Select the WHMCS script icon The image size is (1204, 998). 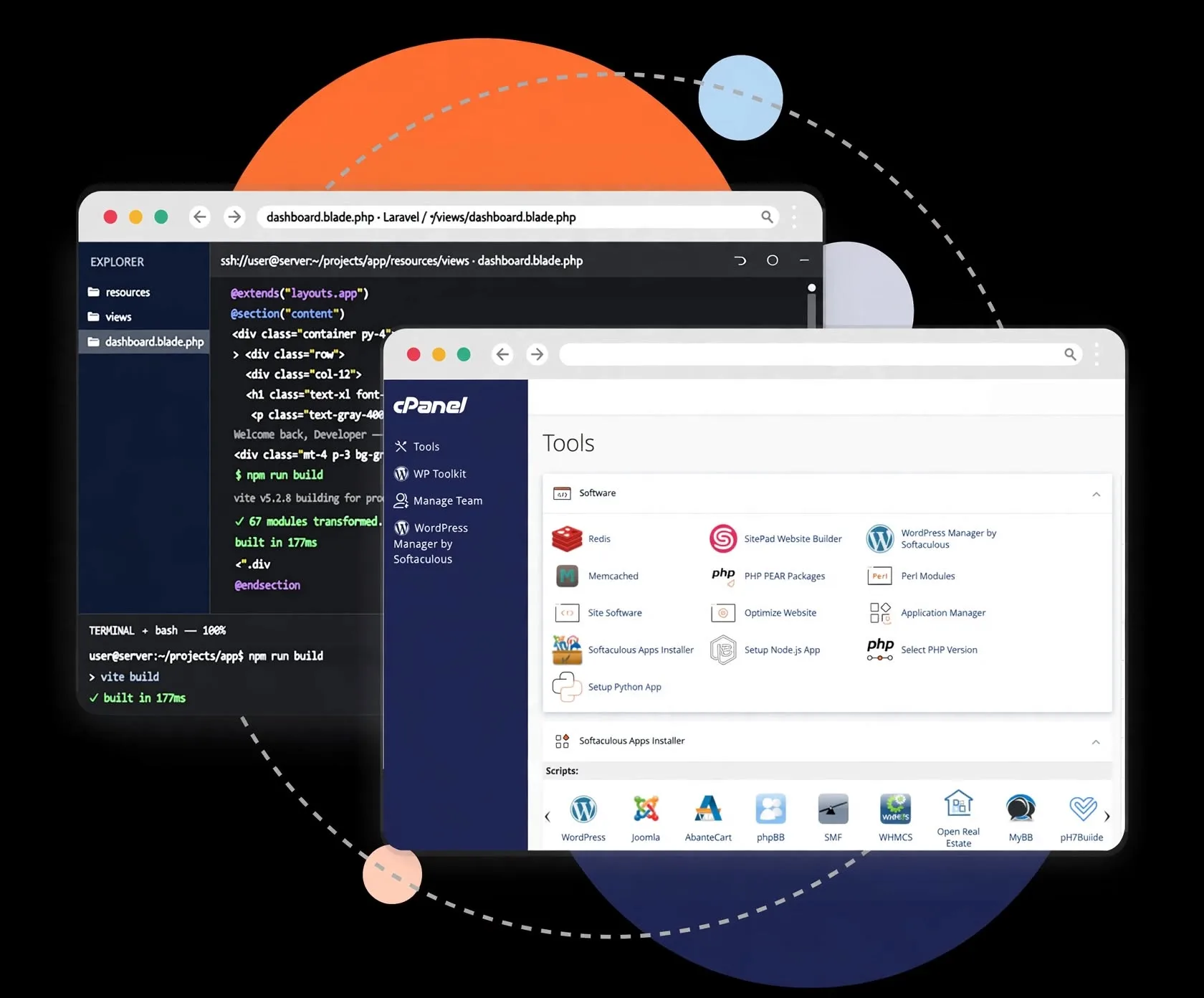(x=896, y=809)
